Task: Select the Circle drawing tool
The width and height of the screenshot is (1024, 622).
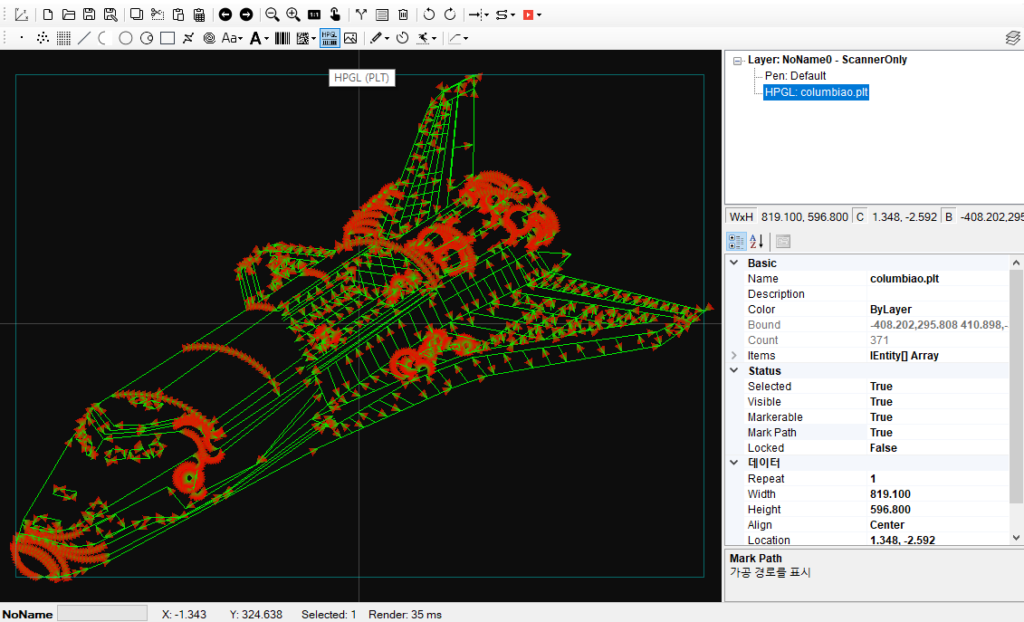Action: 125,38
